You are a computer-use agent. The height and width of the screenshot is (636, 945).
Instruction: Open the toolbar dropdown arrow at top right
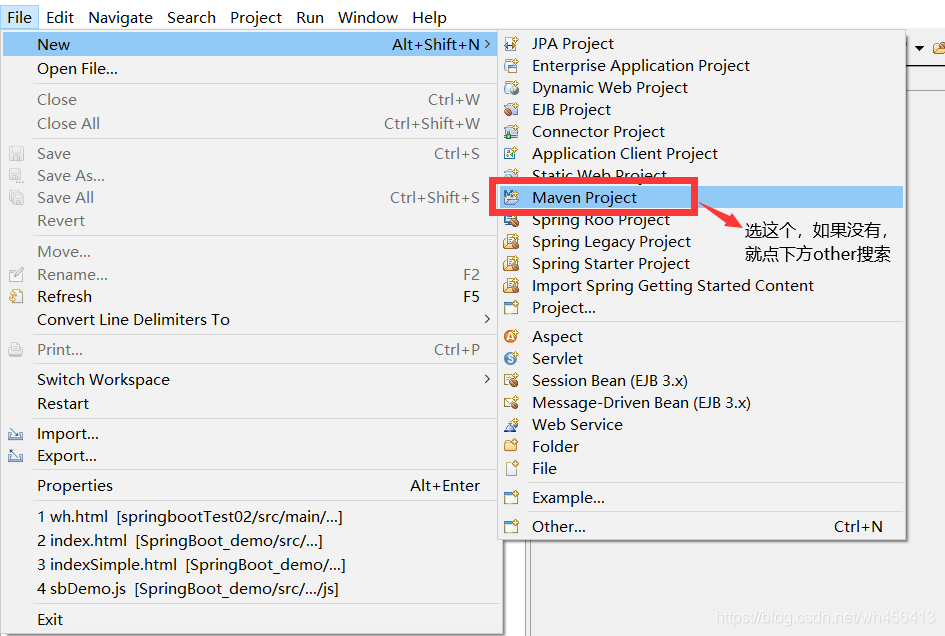click(x=919, y=48)
